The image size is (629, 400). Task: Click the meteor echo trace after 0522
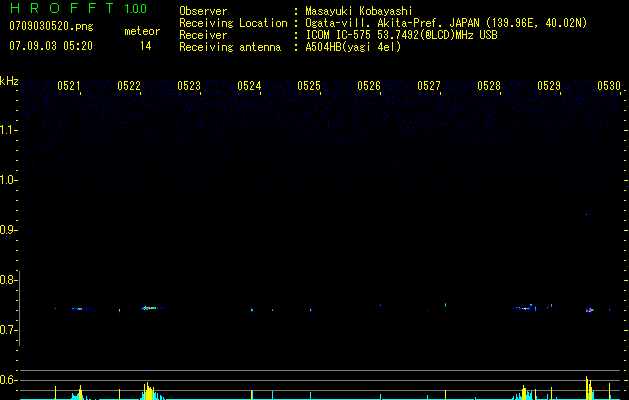click(x=152, y=308)
